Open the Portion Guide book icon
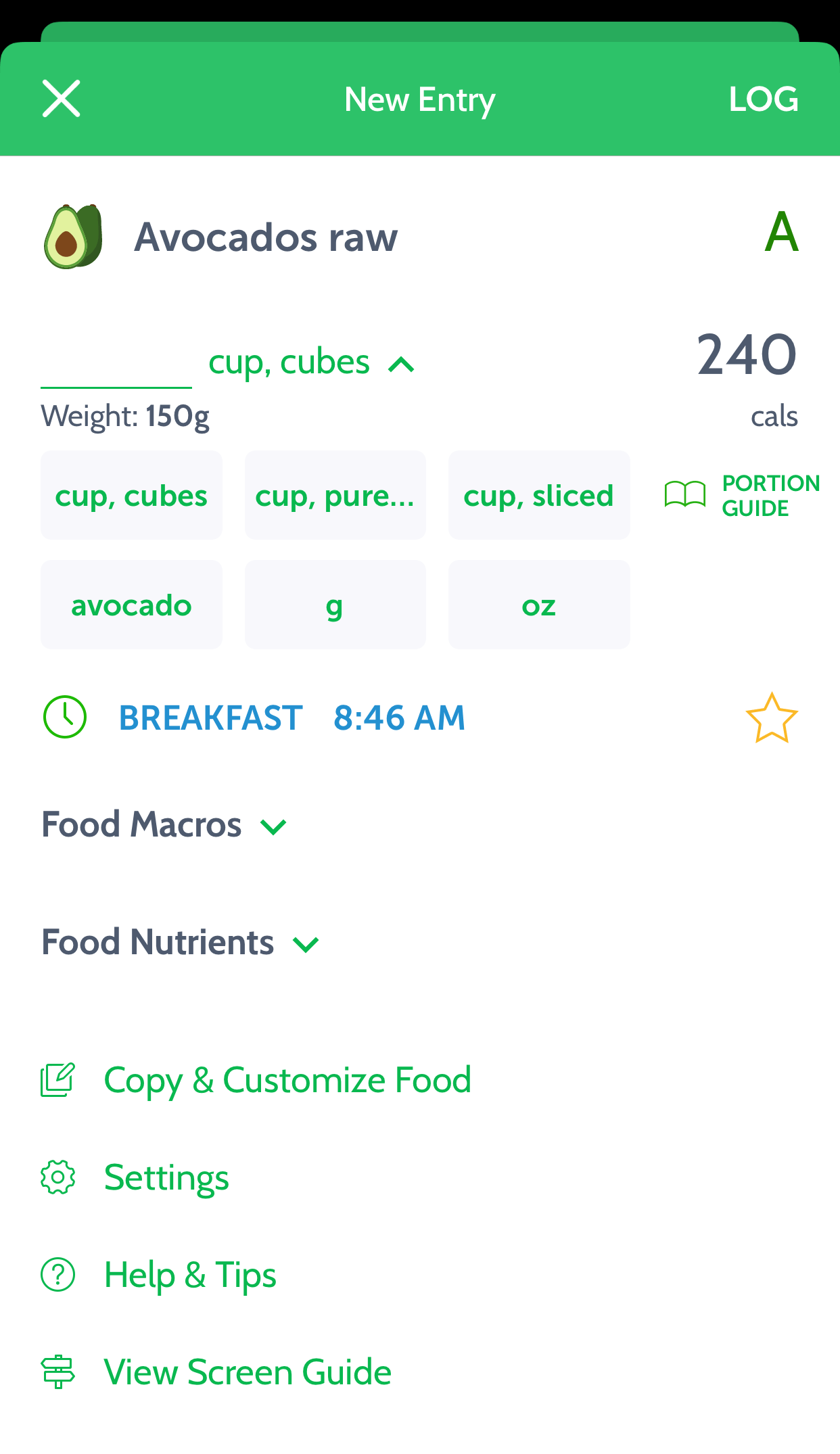This screenshot has height=1454, width=840. click(685, 495)
